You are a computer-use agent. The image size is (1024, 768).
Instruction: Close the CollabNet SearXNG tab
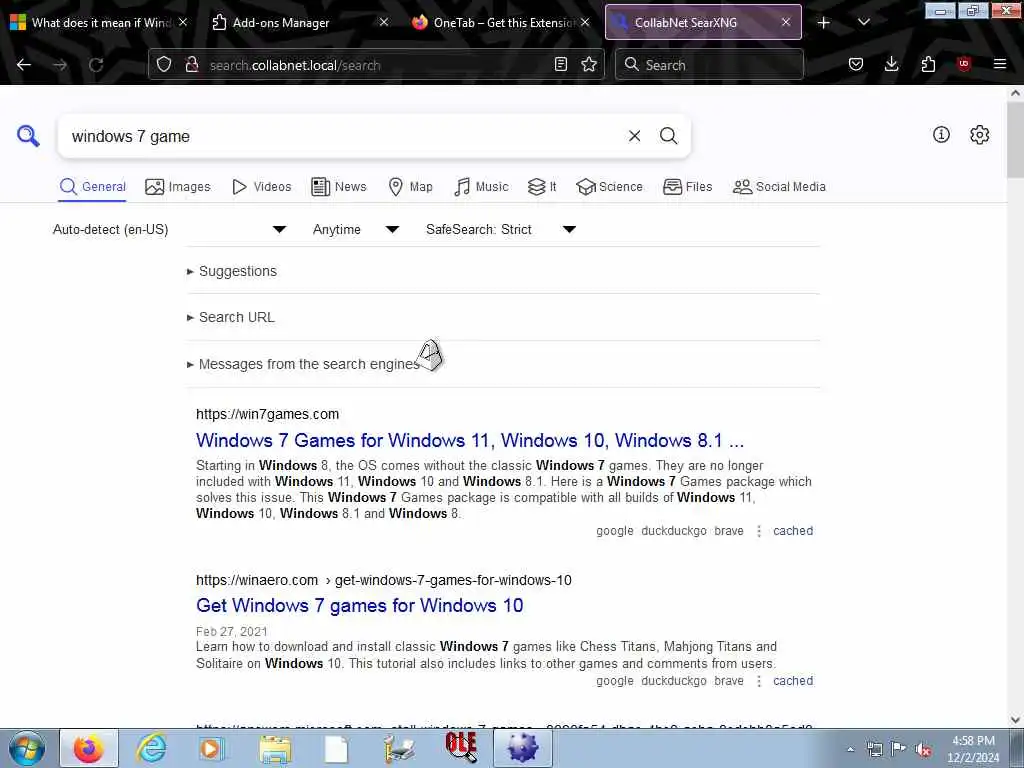point(786,22)
